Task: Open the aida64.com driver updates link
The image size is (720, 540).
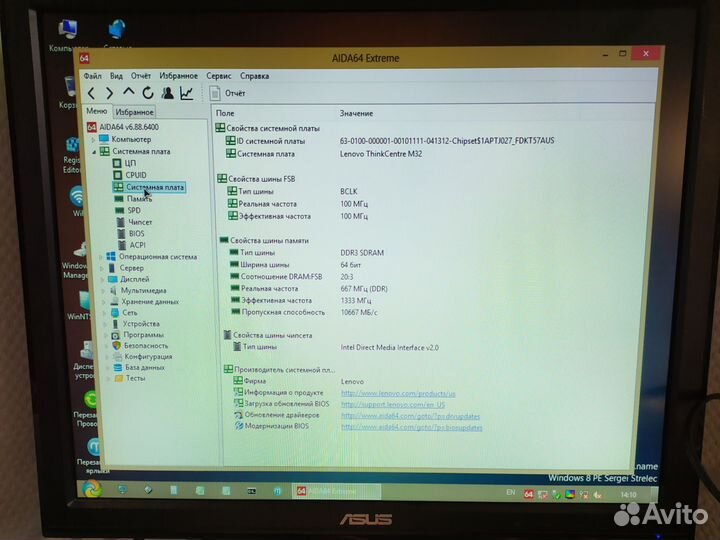Action: point(411,416)
